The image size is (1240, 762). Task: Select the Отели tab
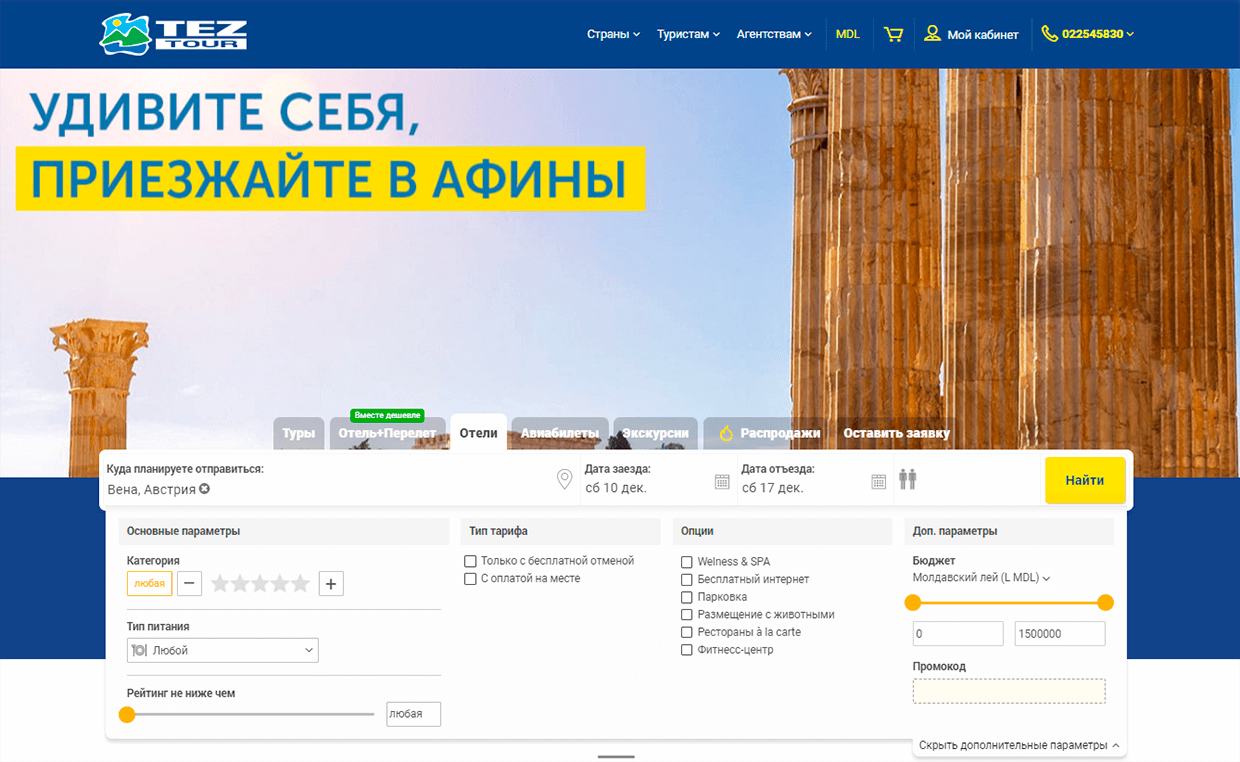tap(478, 433)
